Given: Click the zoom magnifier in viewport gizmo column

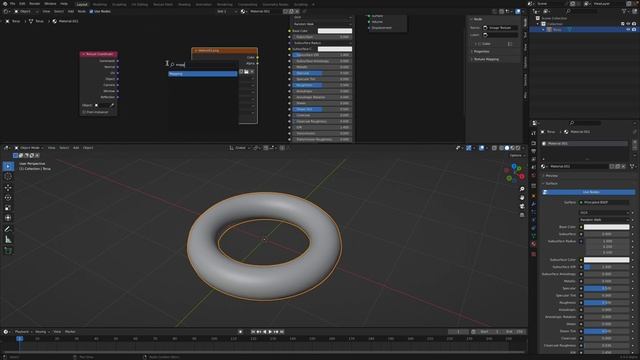Looking at the screenshot, I should click(x=522, y=189).
